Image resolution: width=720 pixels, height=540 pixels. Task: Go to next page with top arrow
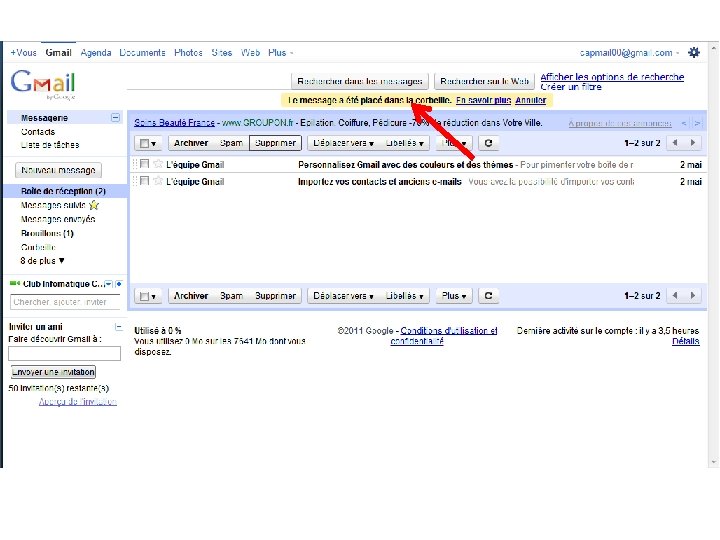(x=693, y=143)
